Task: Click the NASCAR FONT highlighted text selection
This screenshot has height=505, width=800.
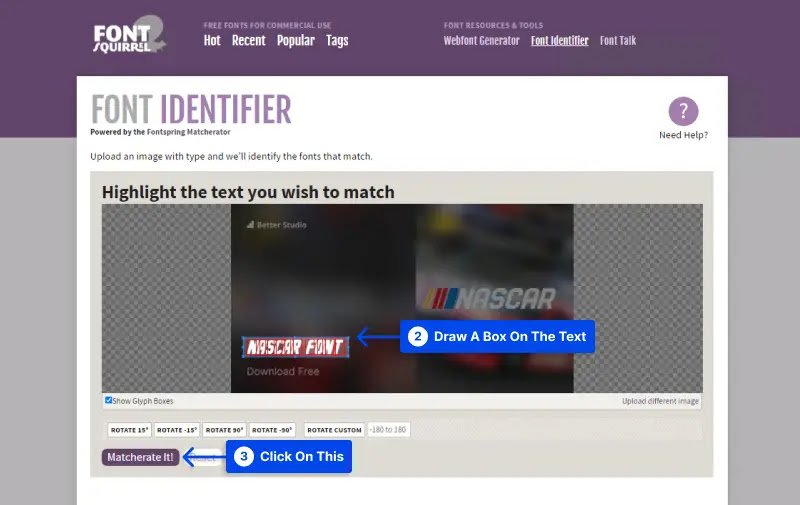Action: [x=295, y=347]
